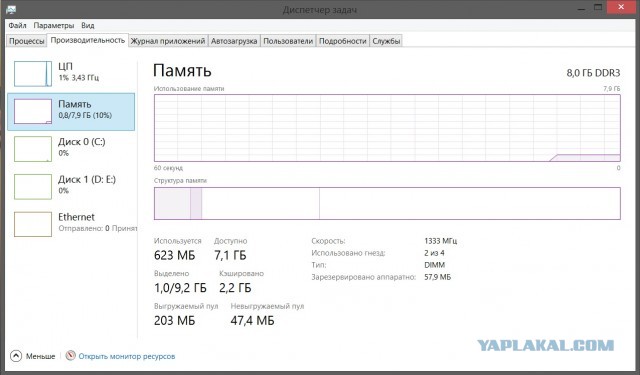Select the Ethernet sidebar item

(71, 224)
